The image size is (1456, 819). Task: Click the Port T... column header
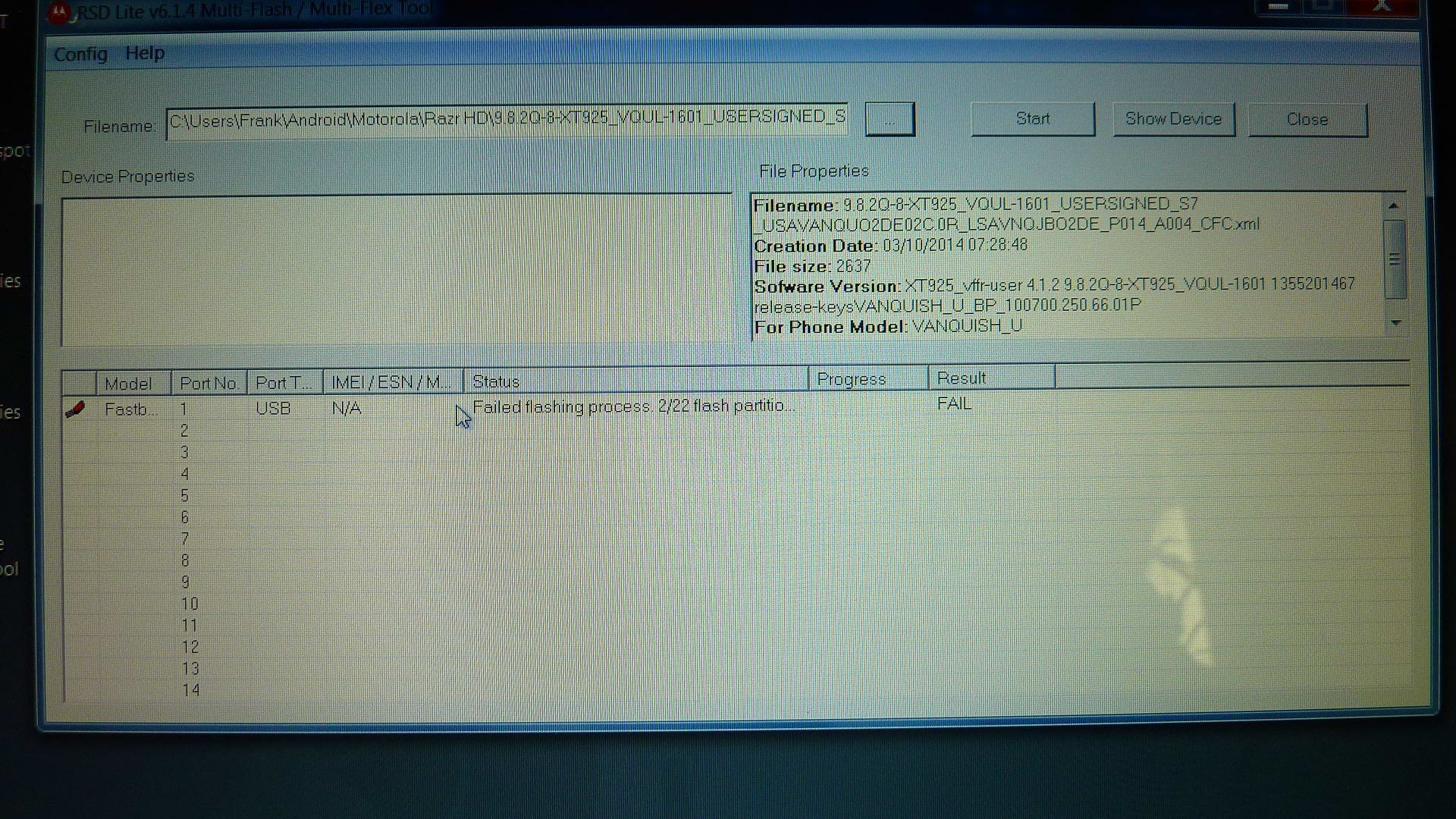[285, 382]
